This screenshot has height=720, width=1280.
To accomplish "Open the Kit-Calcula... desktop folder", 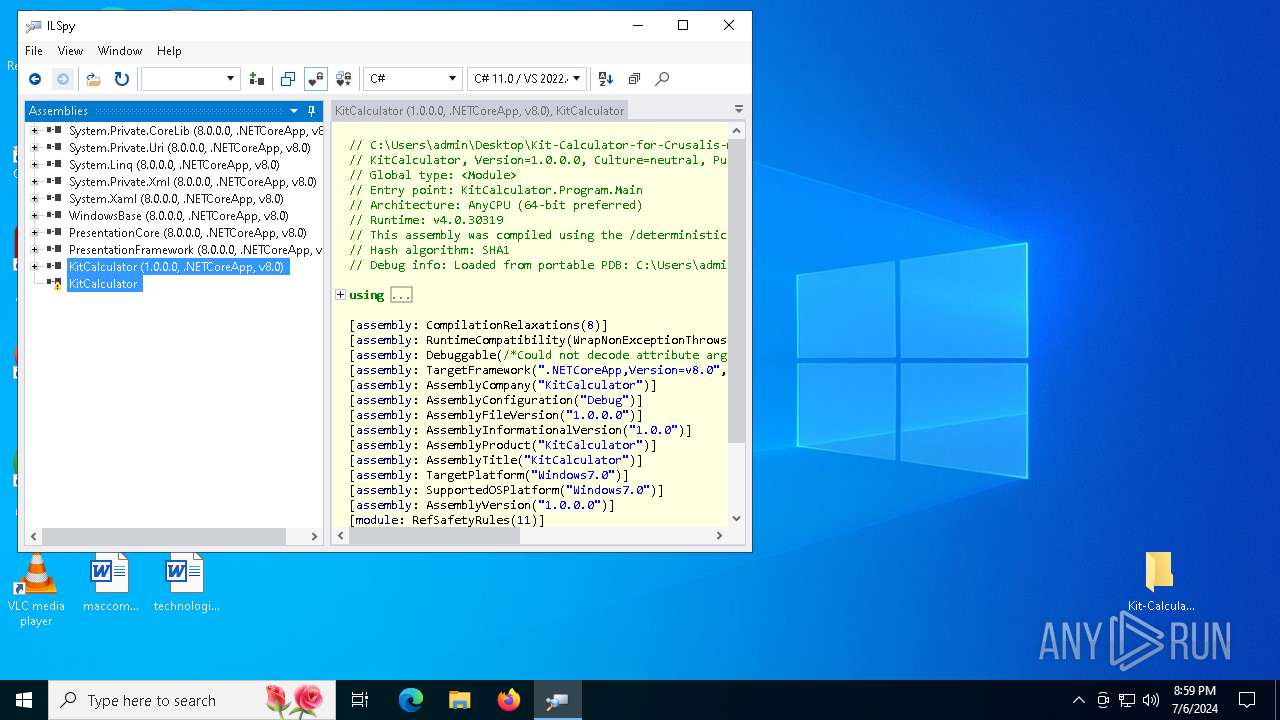I will [x=1160, y=582].
